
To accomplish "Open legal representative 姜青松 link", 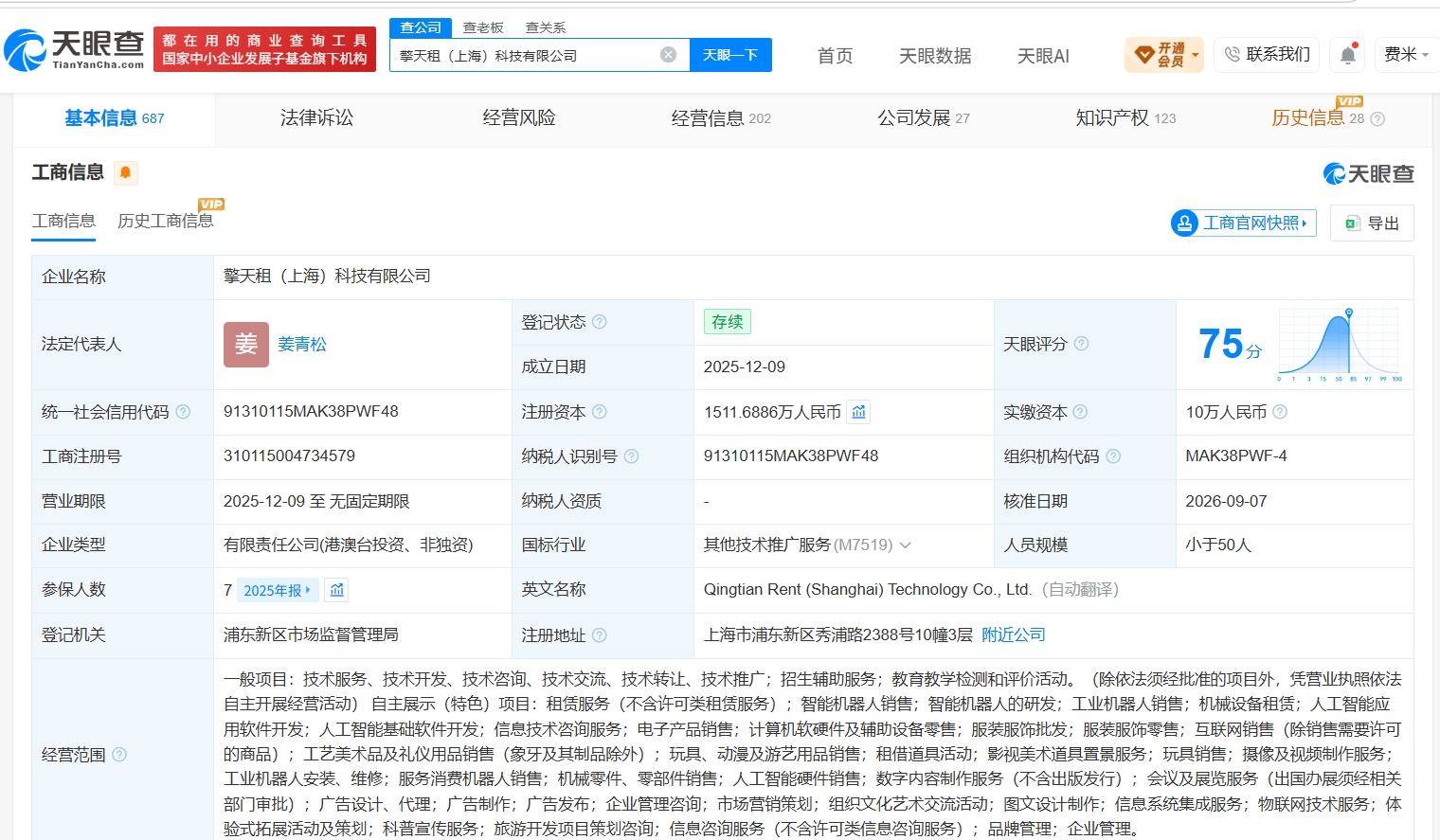I will (302, 344).
